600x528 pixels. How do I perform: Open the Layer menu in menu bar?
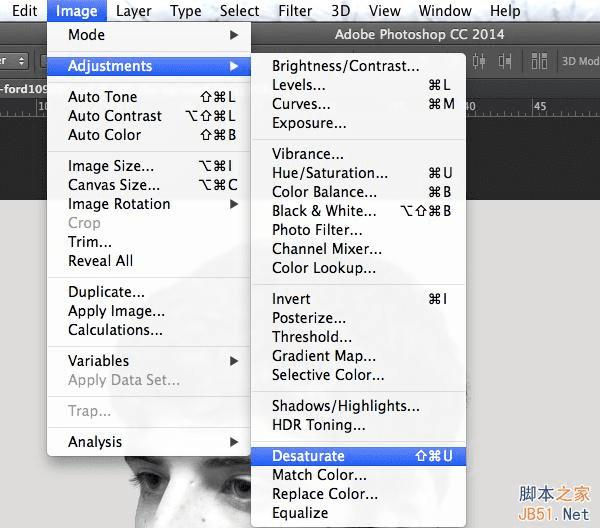[134, 11]
